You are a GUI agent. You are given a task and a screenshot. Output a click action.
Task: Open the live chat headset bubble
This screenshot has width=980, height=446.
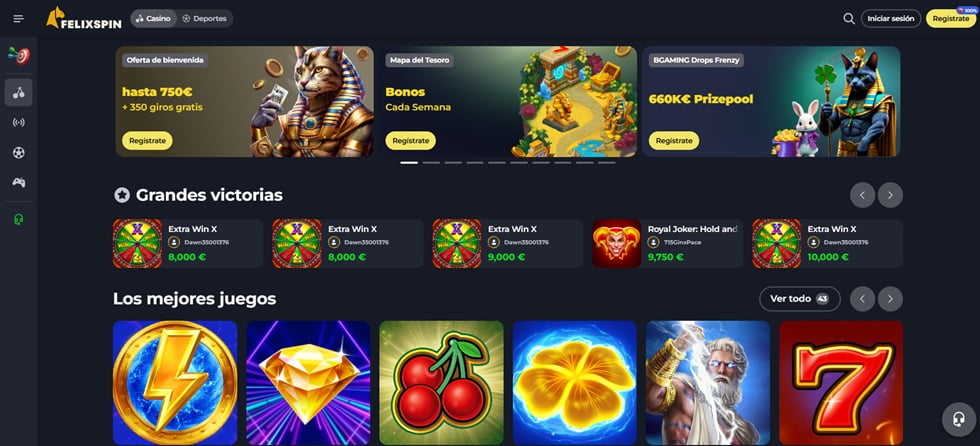coord(959,419)
